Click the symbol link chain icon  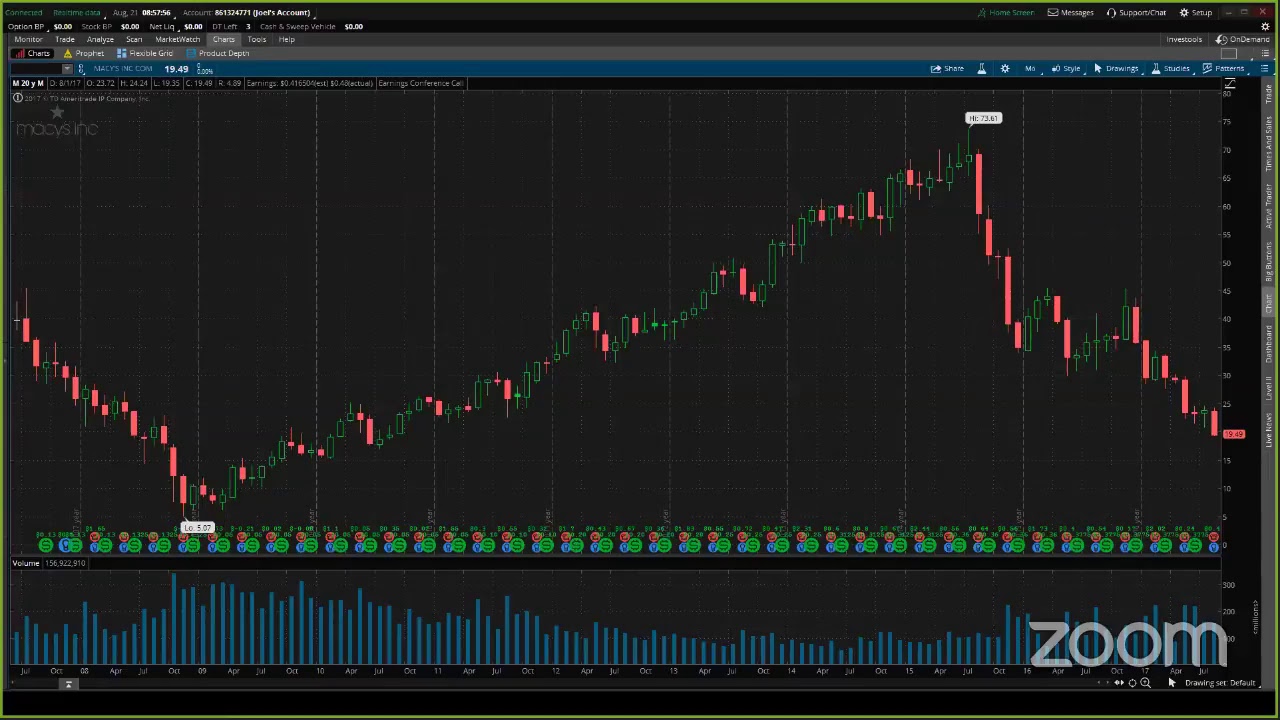pos(82,69)
